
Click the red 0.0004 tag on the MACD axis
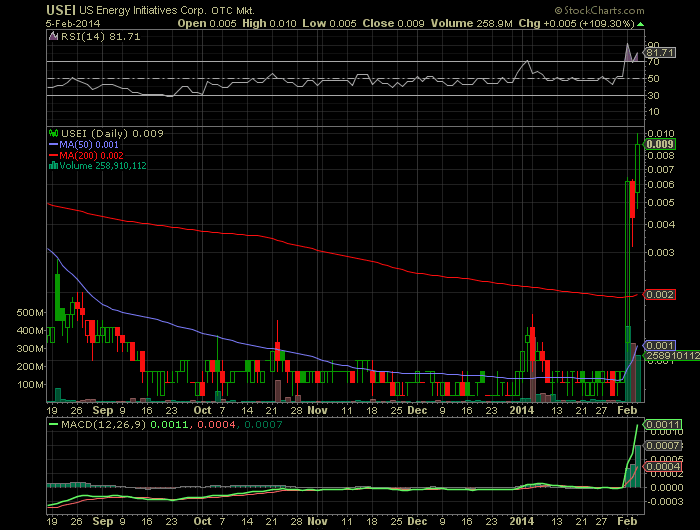pyautogui.click(x=662, y=467)
